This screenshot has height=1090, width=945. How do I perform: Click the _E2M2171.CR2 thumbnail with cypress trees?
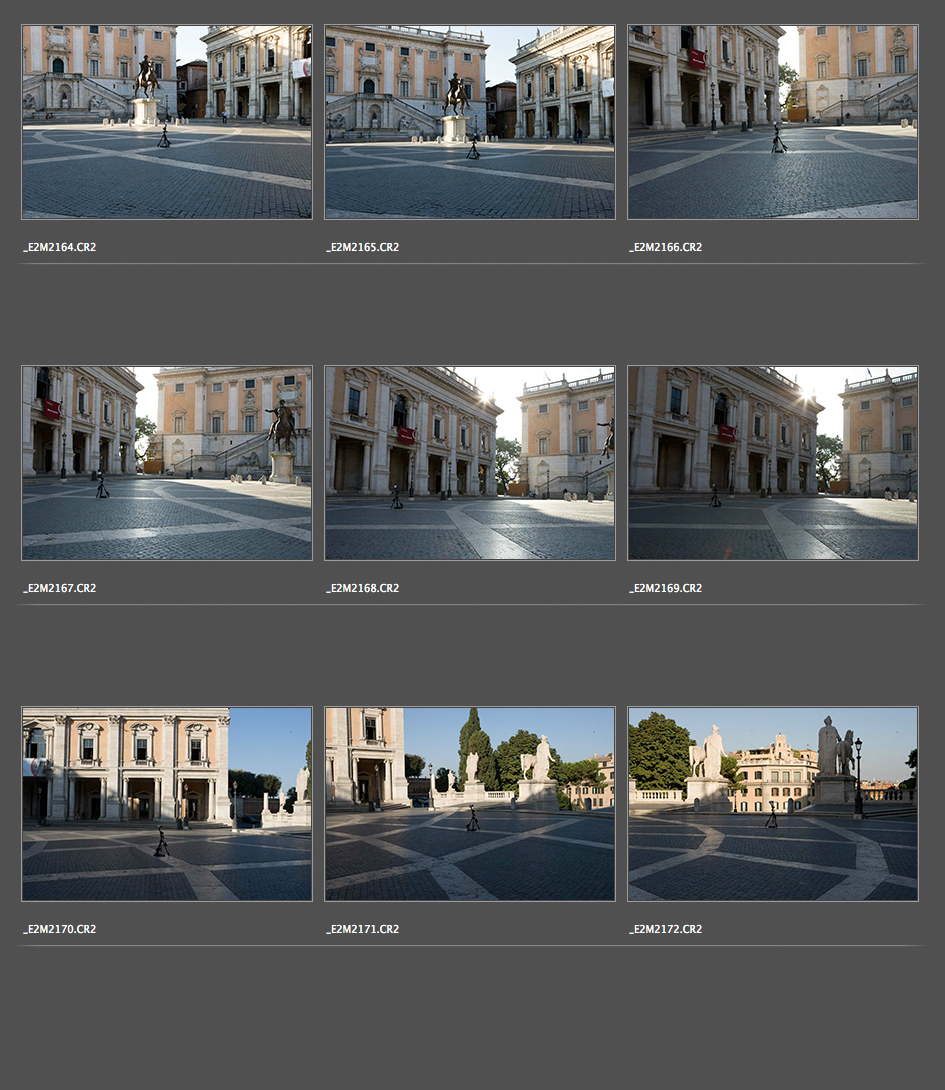point(470,804)
